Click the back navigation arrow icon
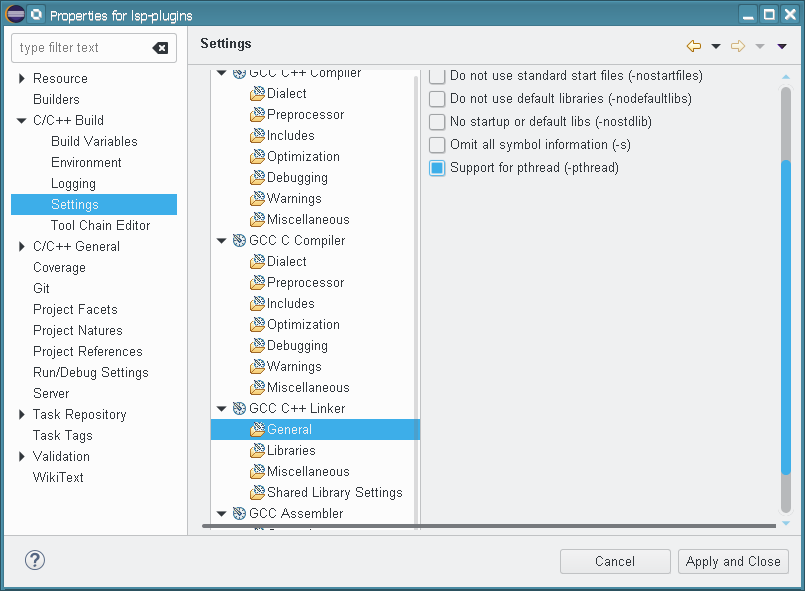805x591 pixels. tap(694, 46)
